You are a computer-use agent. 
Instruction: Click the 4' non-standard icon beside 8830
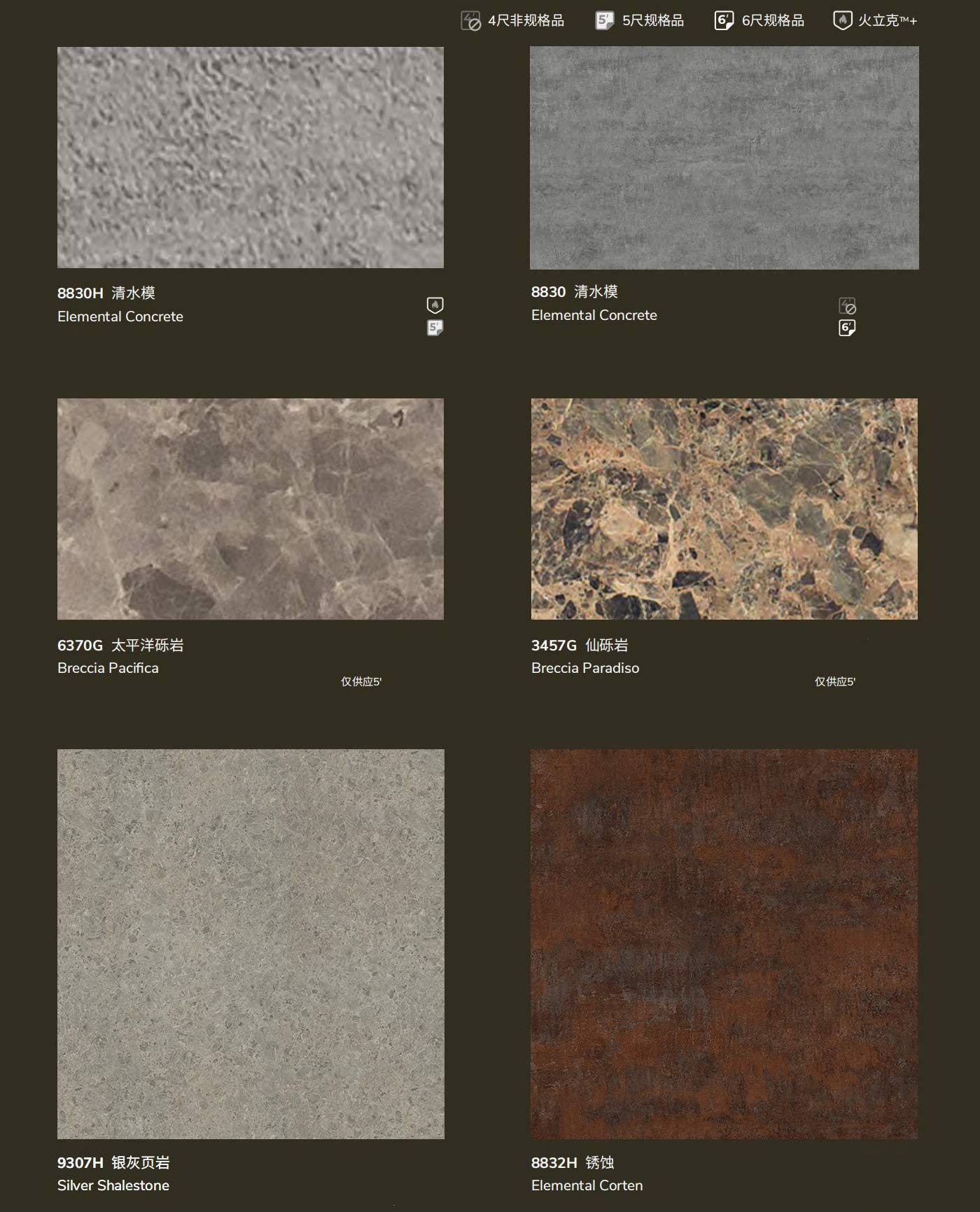[x=847, y=306]
